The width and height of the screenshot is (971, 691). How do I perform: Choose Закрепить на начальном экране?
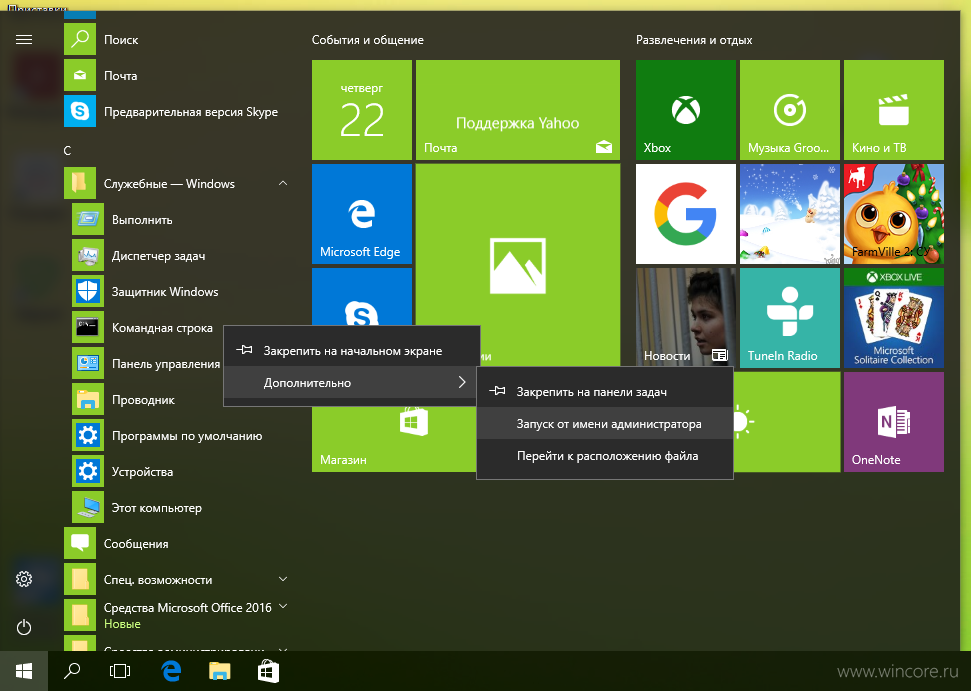click(x=352, y=350)
